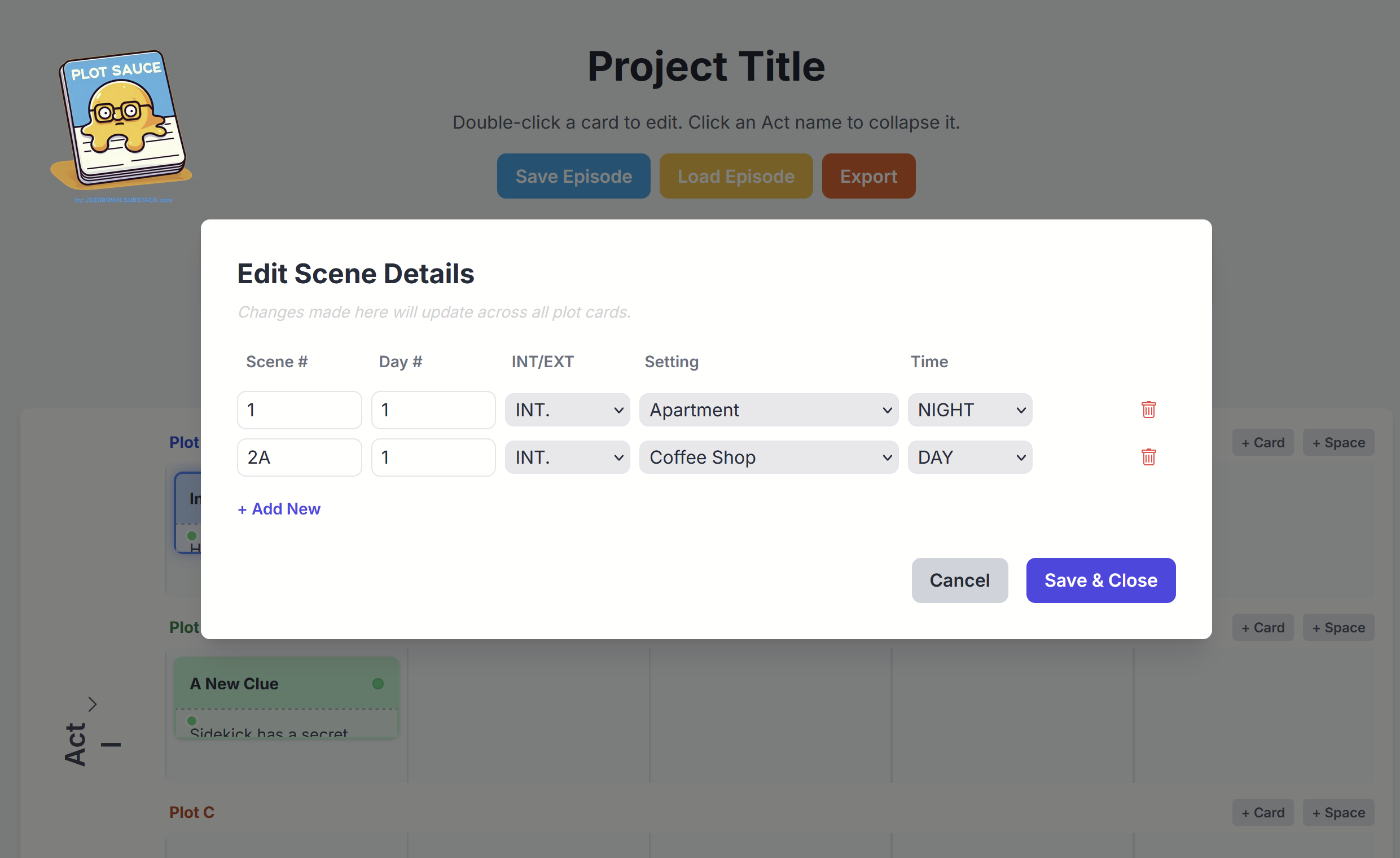Click Day # field for scene 1
Viewport: 1400px width, 858px height.
pyautogui.click(x=433, y=410)
